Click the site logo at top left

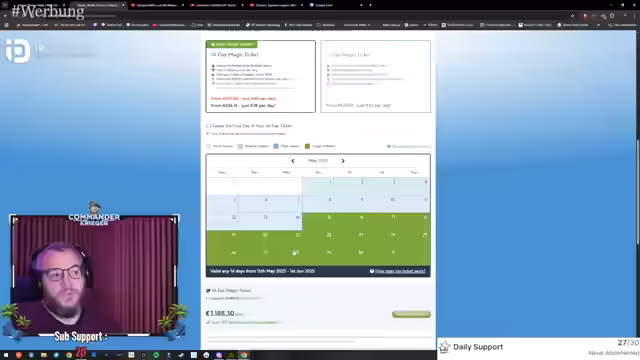click(18, 51)
